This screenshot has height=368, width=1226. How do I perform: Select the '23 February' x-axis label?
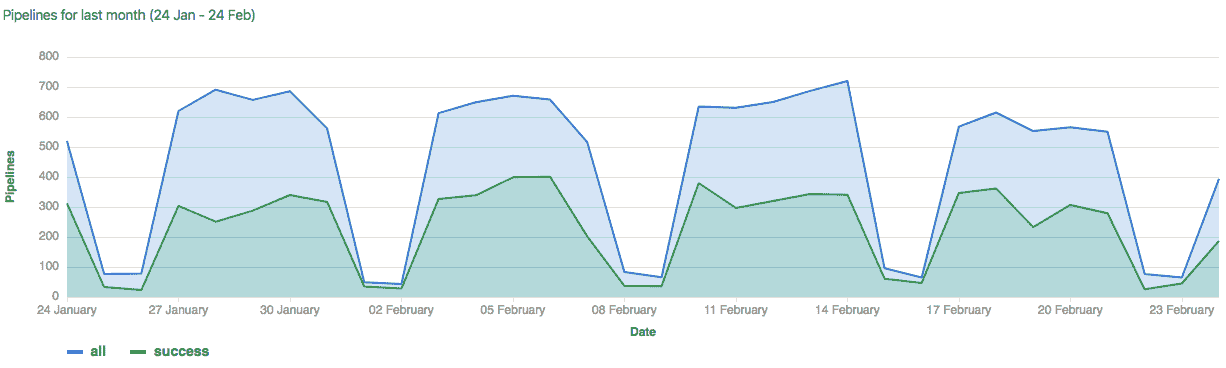point(1182,310)
